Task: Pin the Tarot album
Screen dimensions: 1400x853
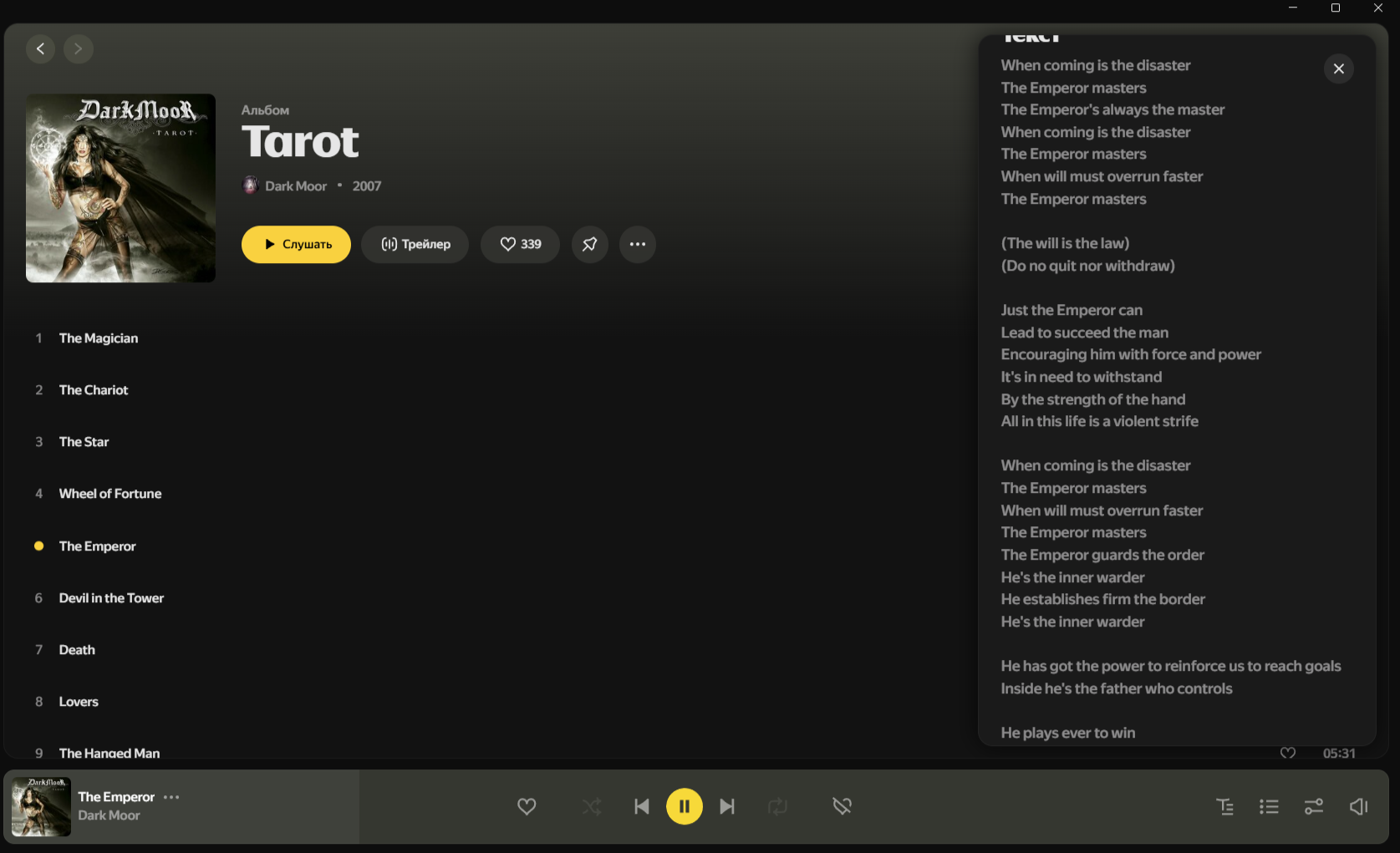Action: point(590,244)
